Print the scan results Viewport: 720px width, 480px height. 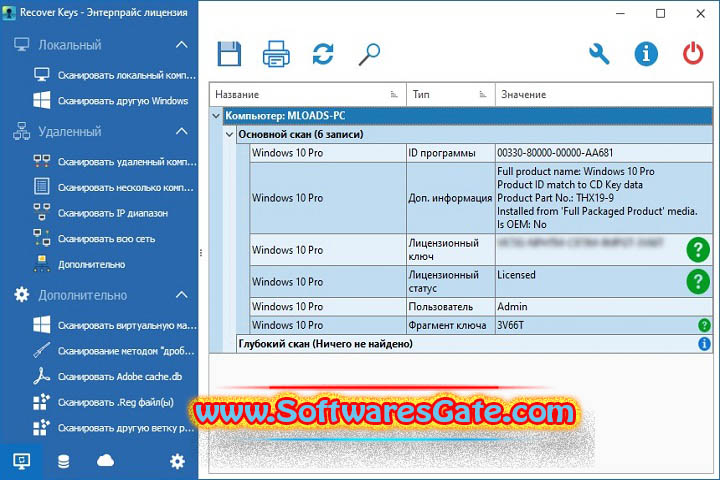pyautogui.click(x=276, y=54)
